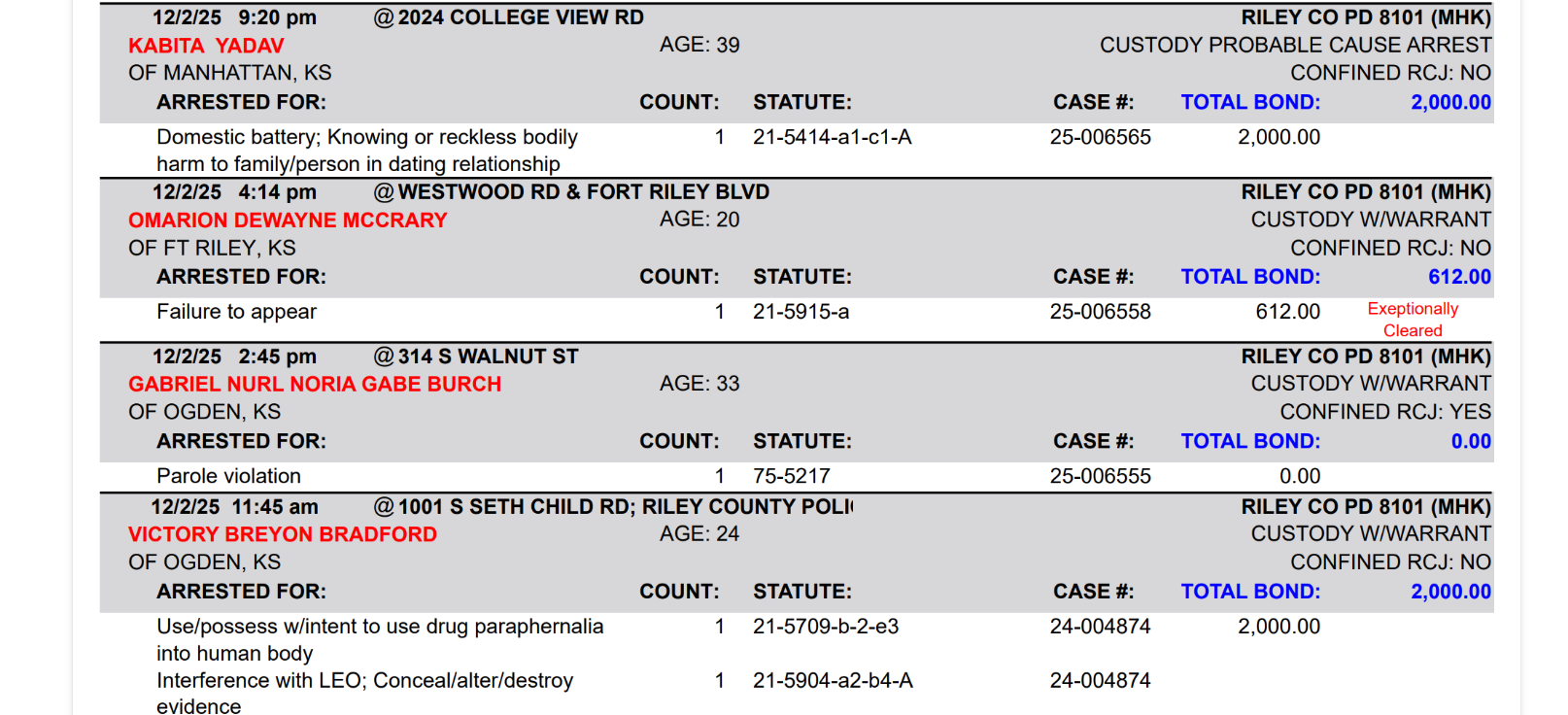Click statute 21-5904-a2-b4-A

pos(833,681)
